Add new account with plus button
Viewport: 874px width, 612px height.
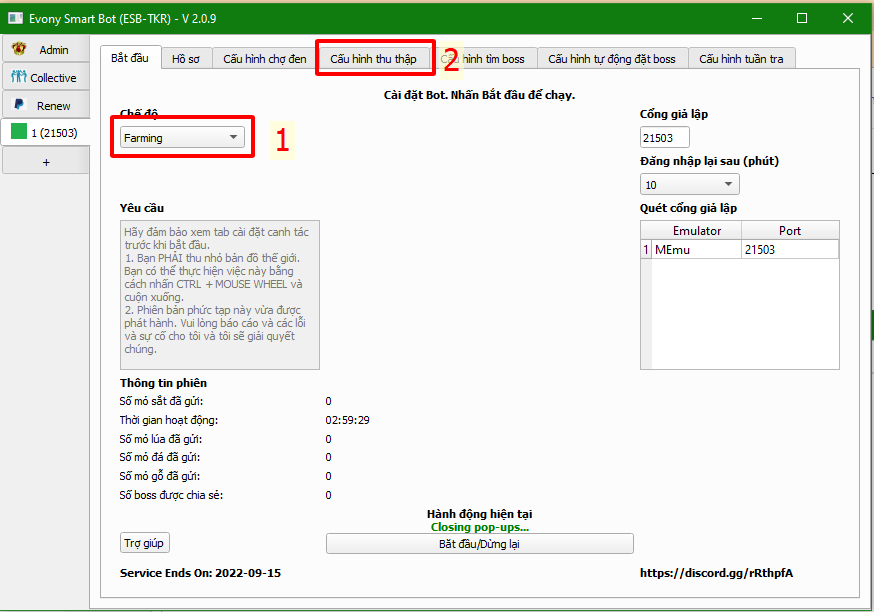coord(45,162)
